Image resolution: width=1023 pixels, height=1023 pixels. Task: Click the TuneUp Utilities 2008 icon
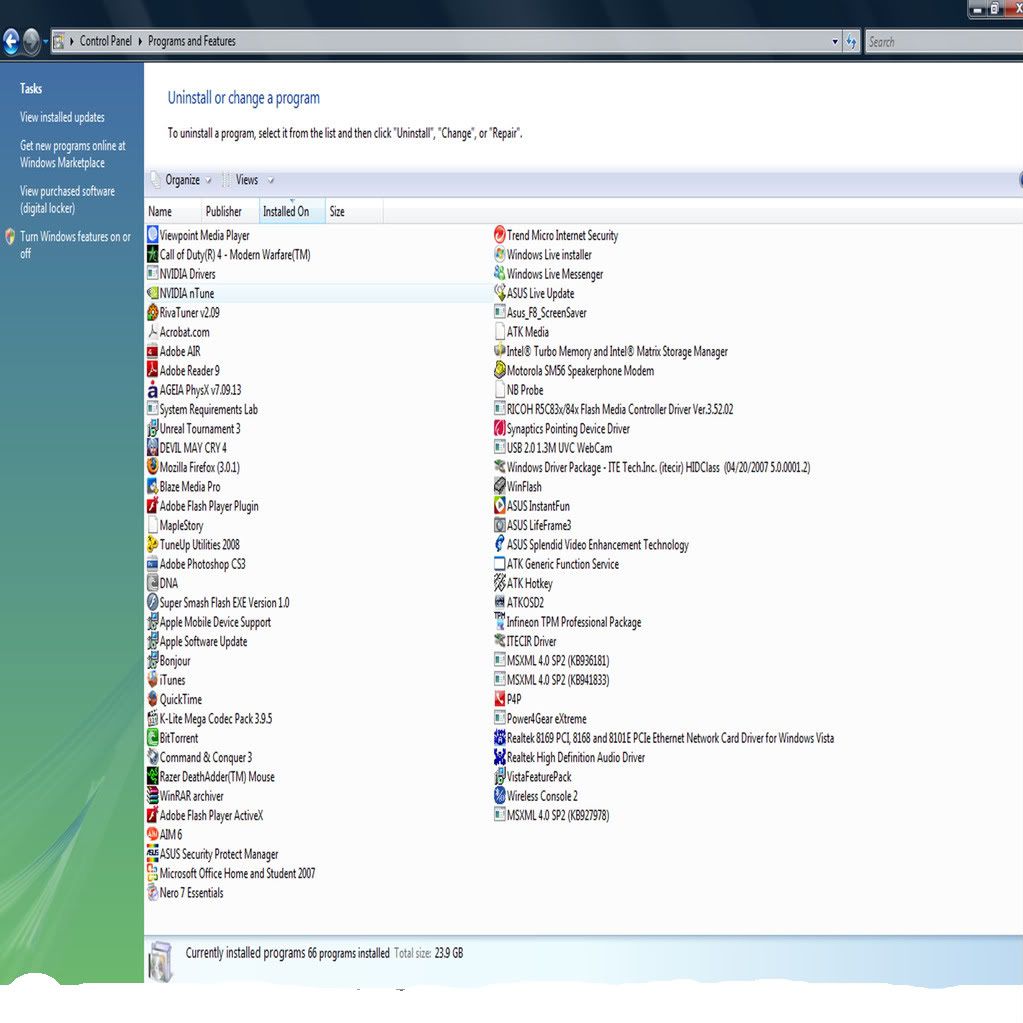[x=153, y=545]
